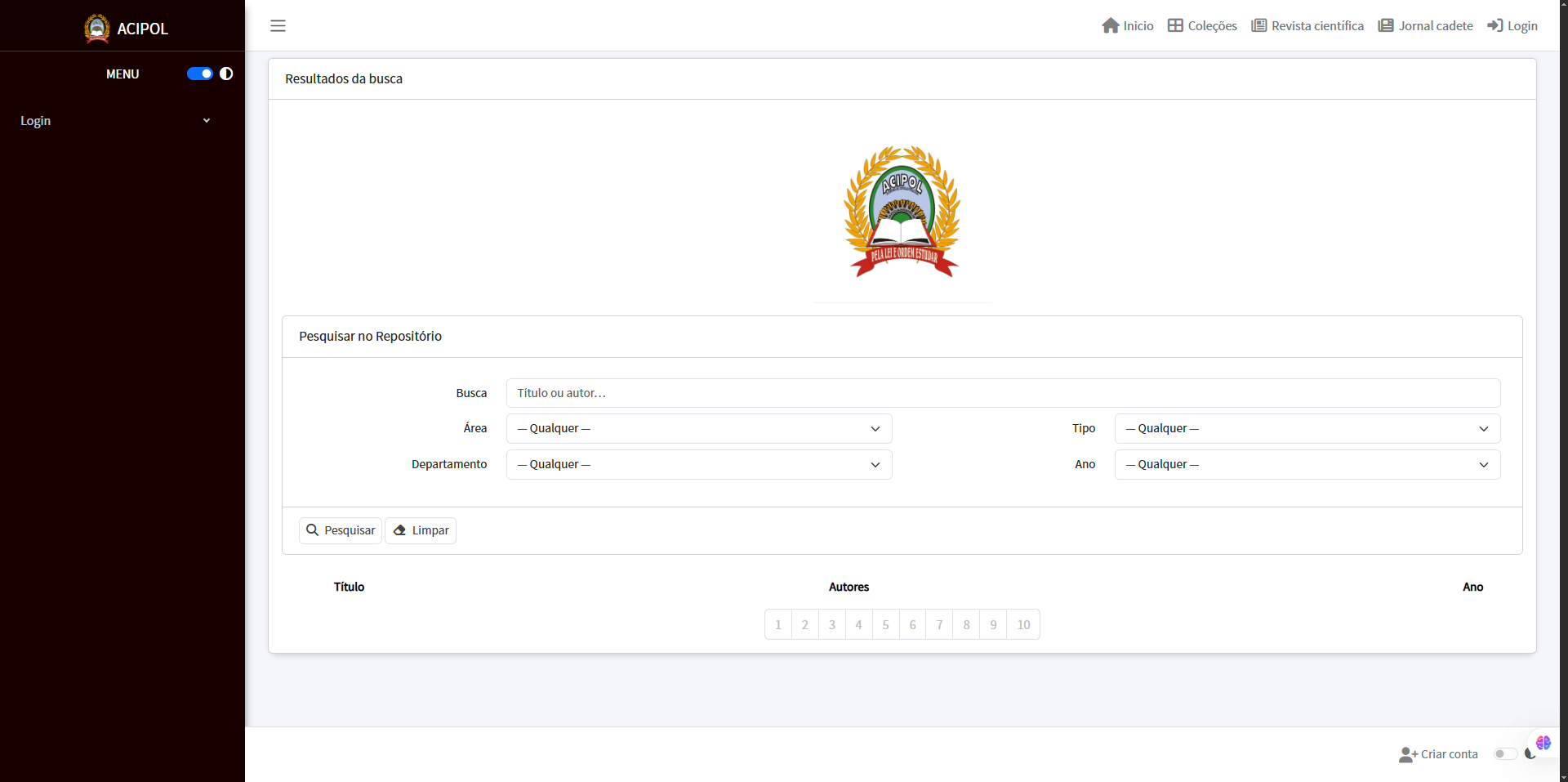This screenshot has width=1568, height=782.
Task: Open Revista científica in the top navigation
Action: [x=1307, y=25]
